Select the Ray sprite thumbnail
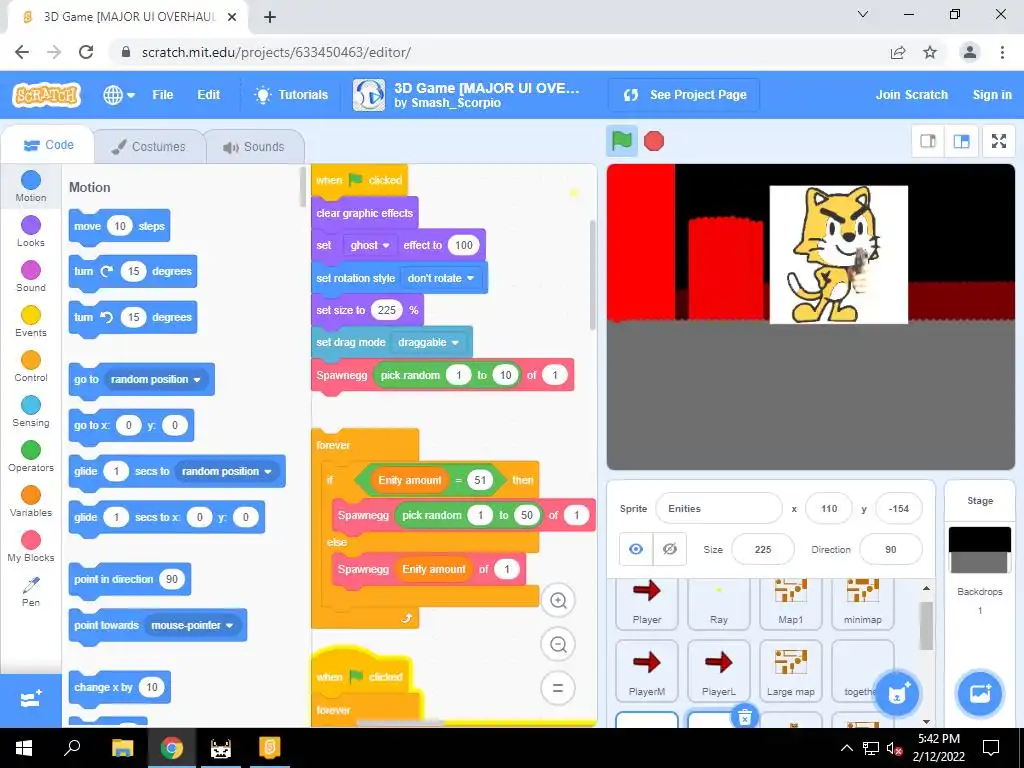This screenshot has width=1024, height=768. [718, 603]
